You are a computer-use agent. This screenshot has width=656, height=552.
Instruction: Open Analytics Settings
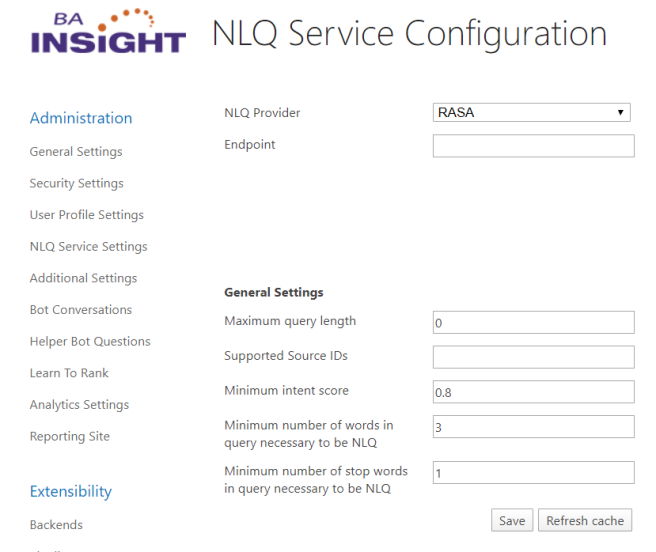79,405
